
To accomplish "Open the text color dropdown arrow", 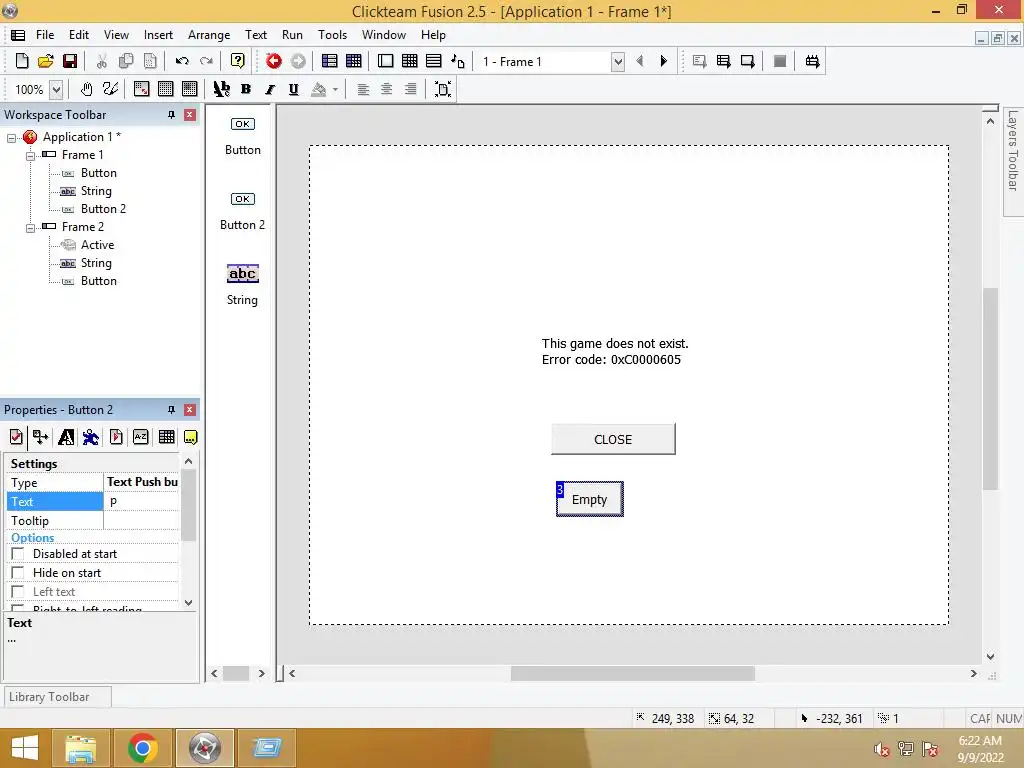I will pyautogui.click(x=336, y=89).
